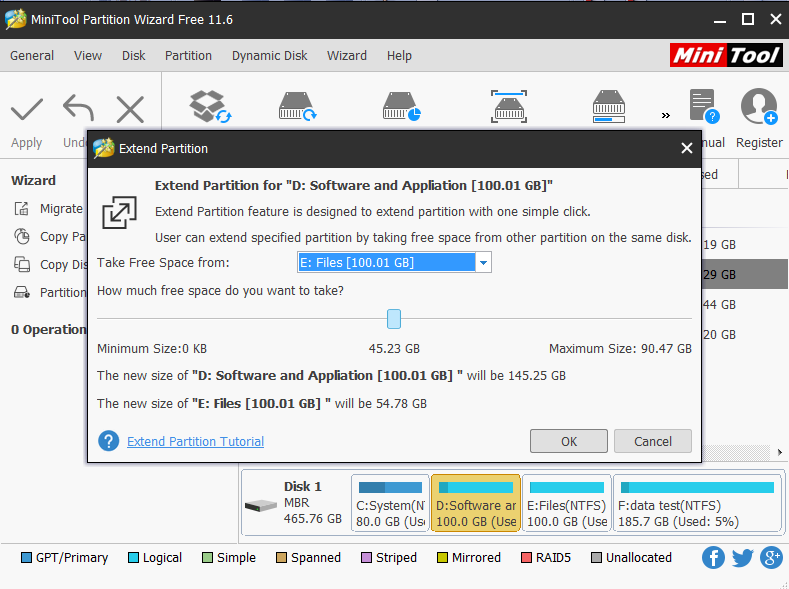Click the Disk 1 drive icon
Image resolution: width=789 pixels, height=589 pixels.
(261, 504)
